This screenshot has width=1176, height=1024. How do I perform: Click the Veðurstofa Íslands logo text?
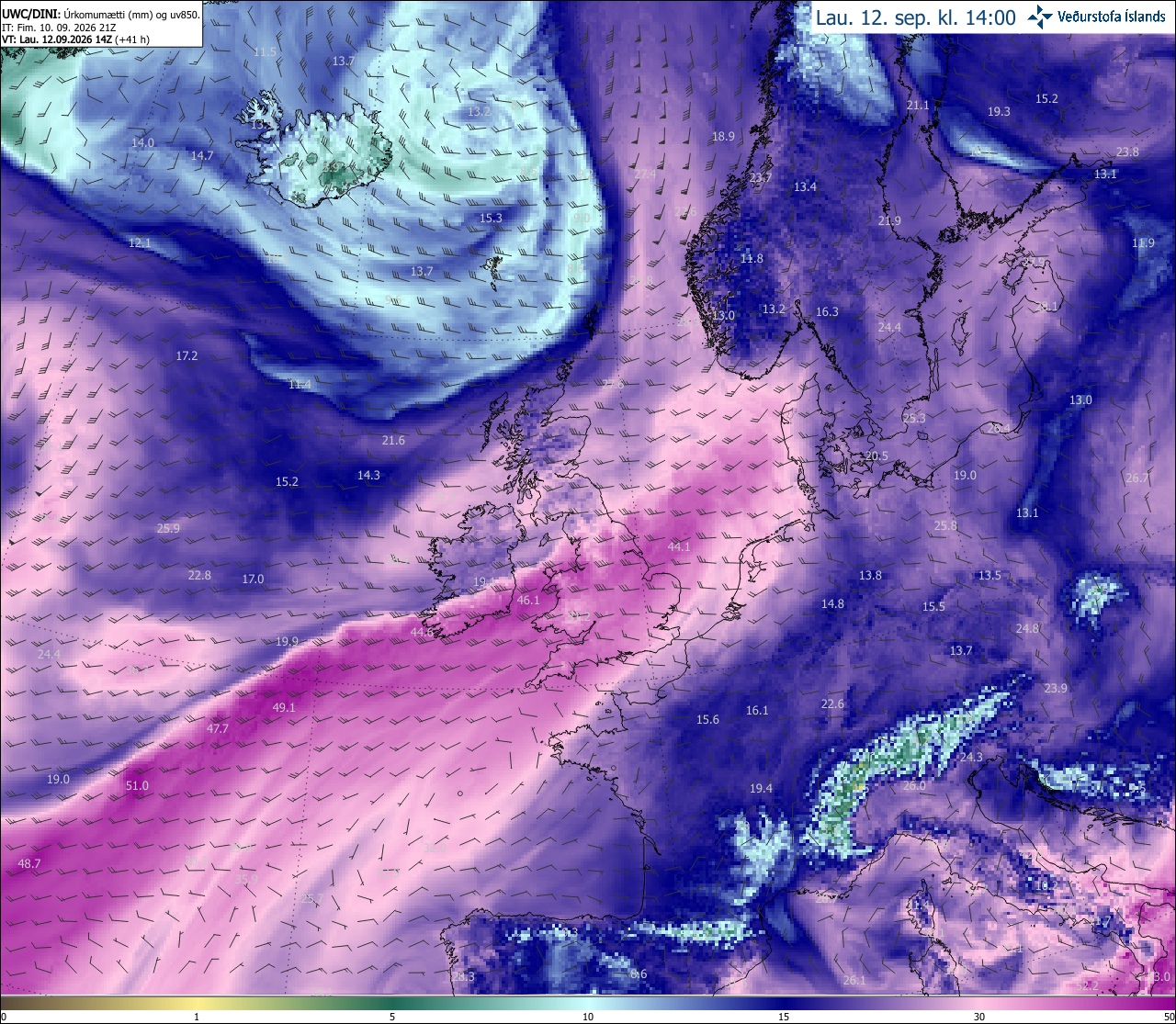coord(1112,17)
